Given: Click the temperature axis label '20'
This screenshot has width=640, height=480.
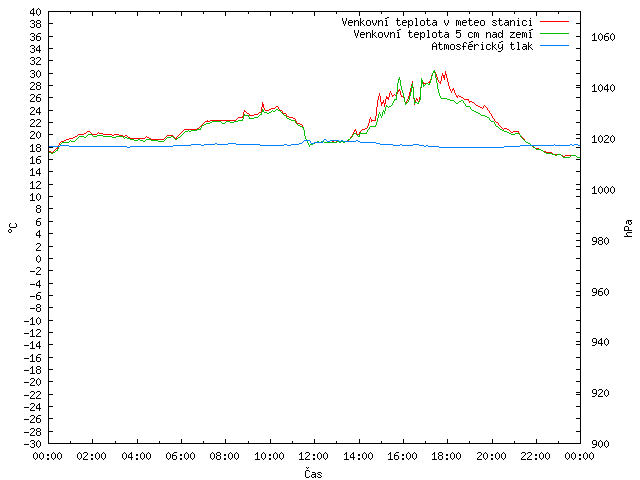Looking at the screenshot, I should [36, 136].
